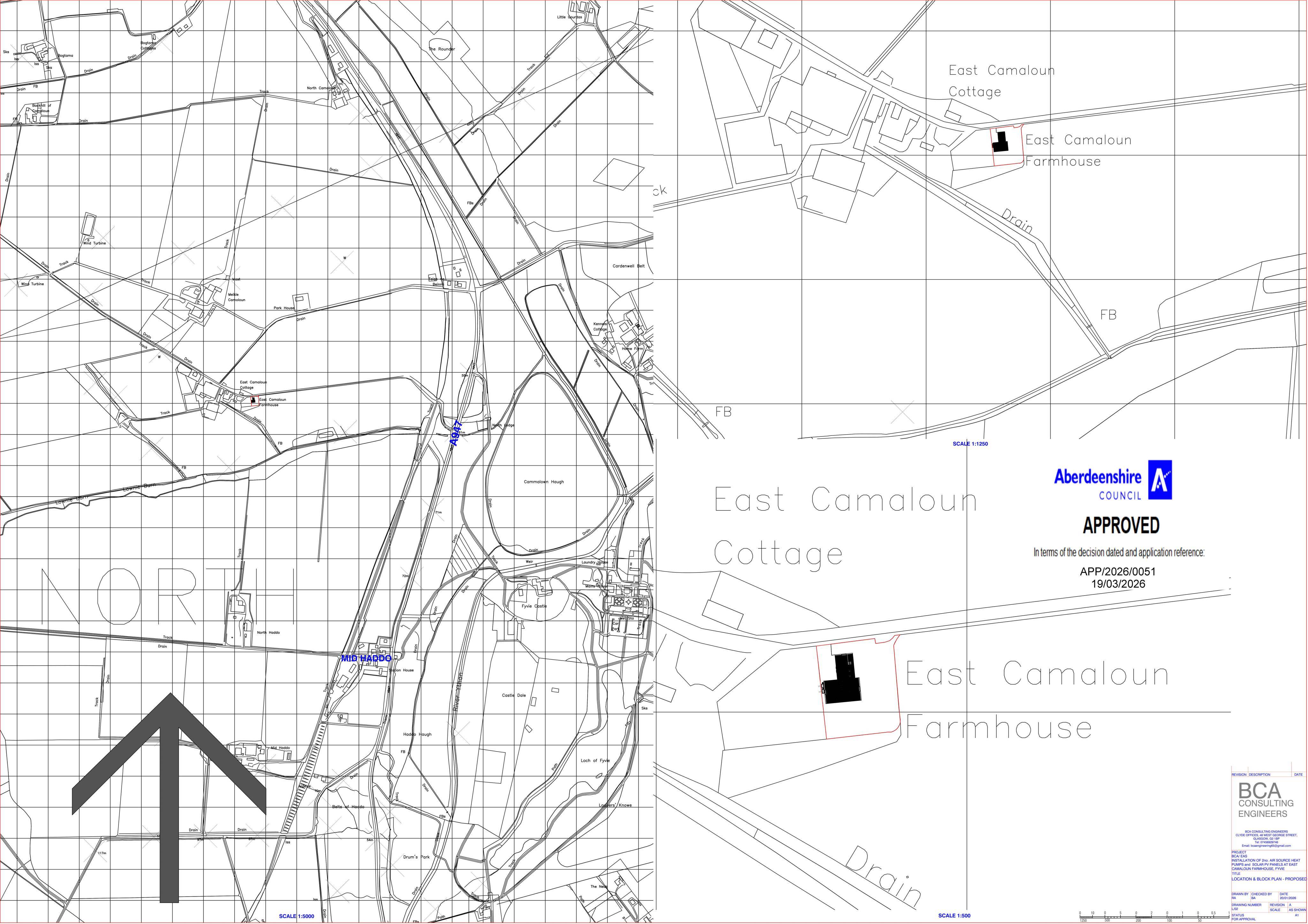Click the BCA Consulting Engineers logo
The height and width of the screenshot is (924, 1308).
pos(1266,800)
